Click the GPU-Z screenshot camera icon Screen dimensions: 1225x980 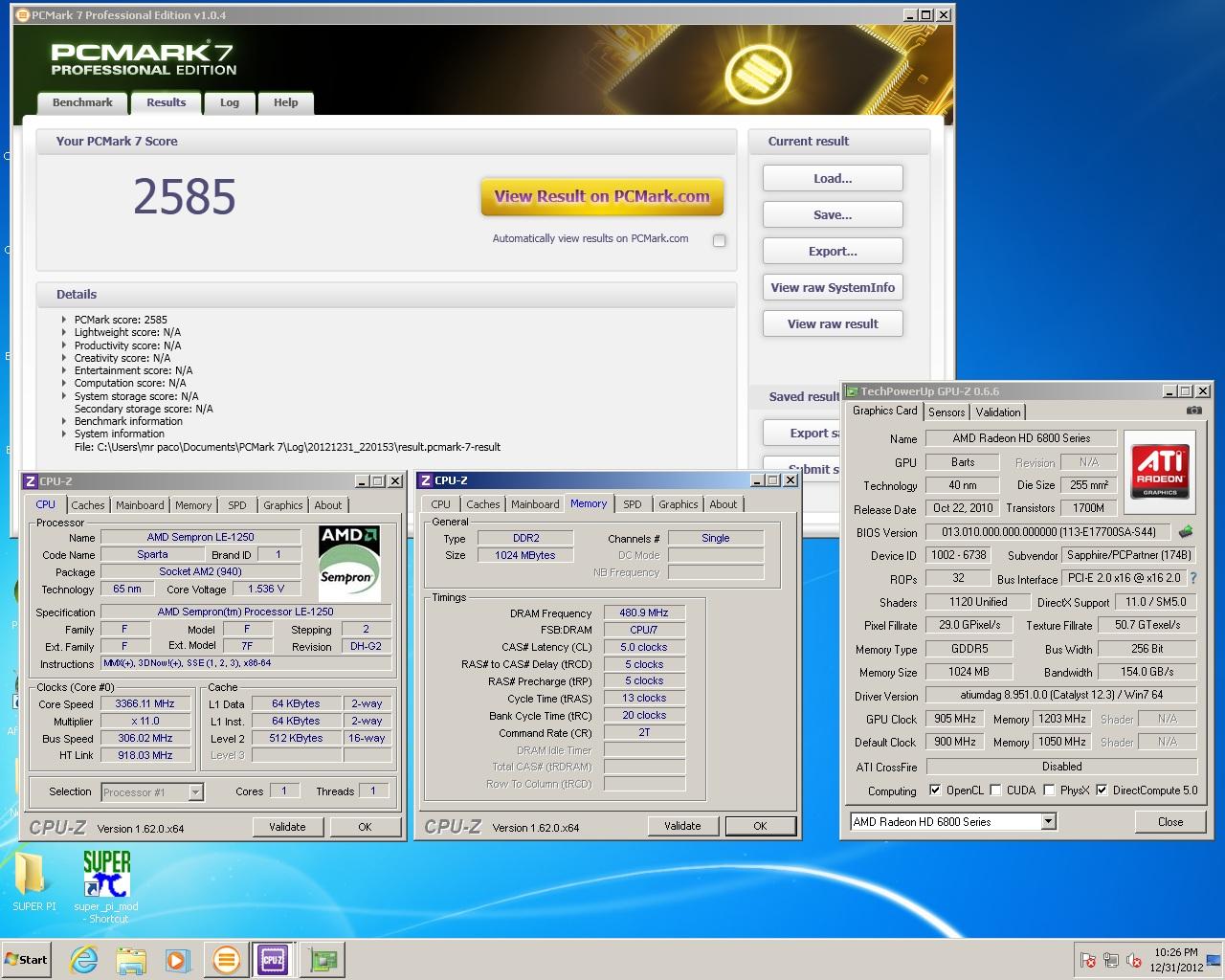[1193, 411]
